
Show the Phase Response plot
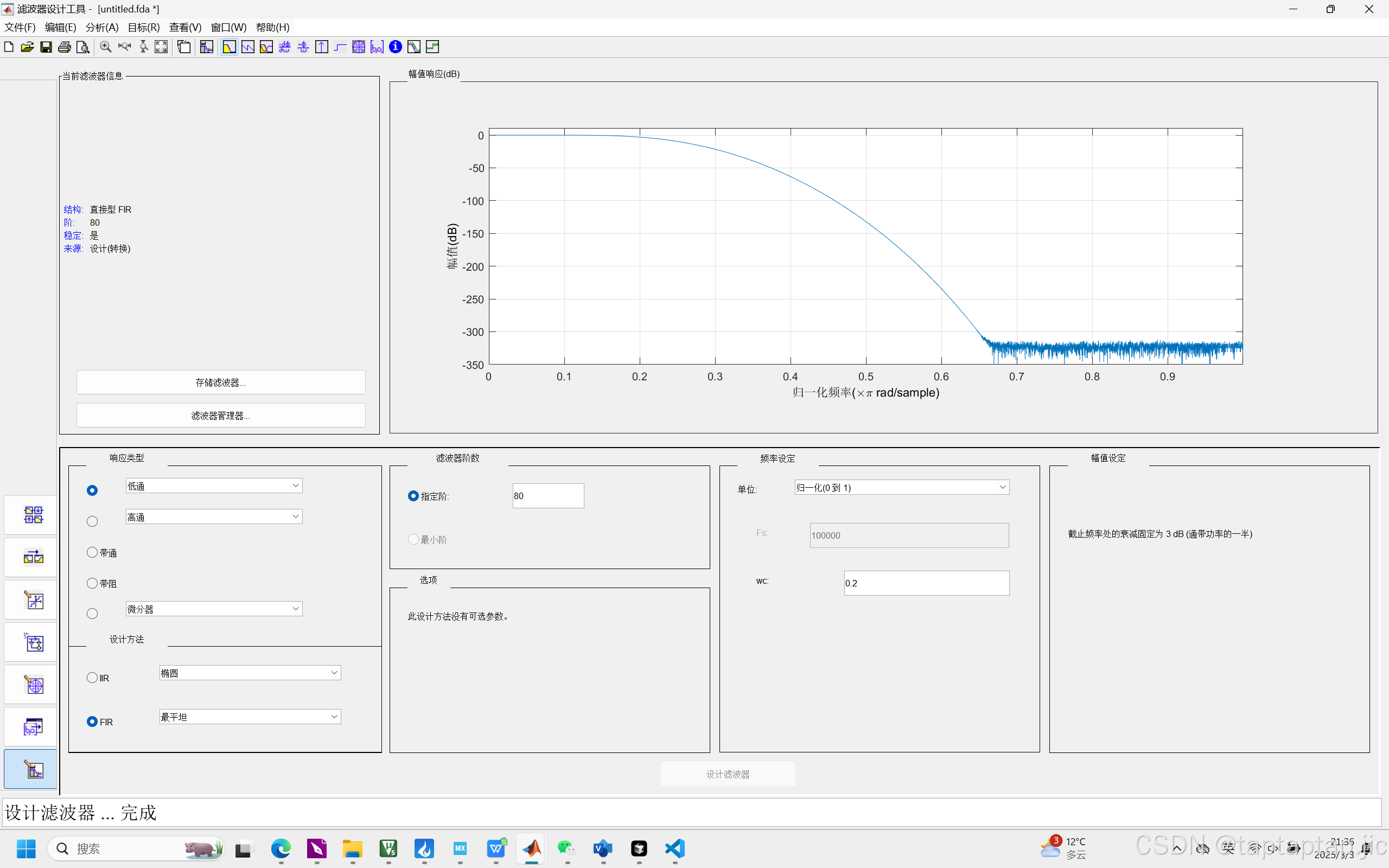[x=247, y=47]
